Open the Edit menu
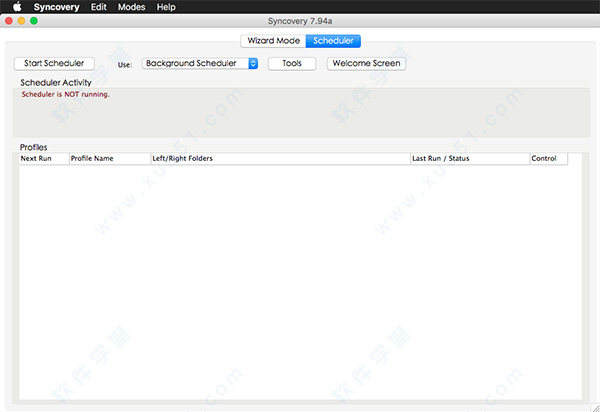 (99, 7)
